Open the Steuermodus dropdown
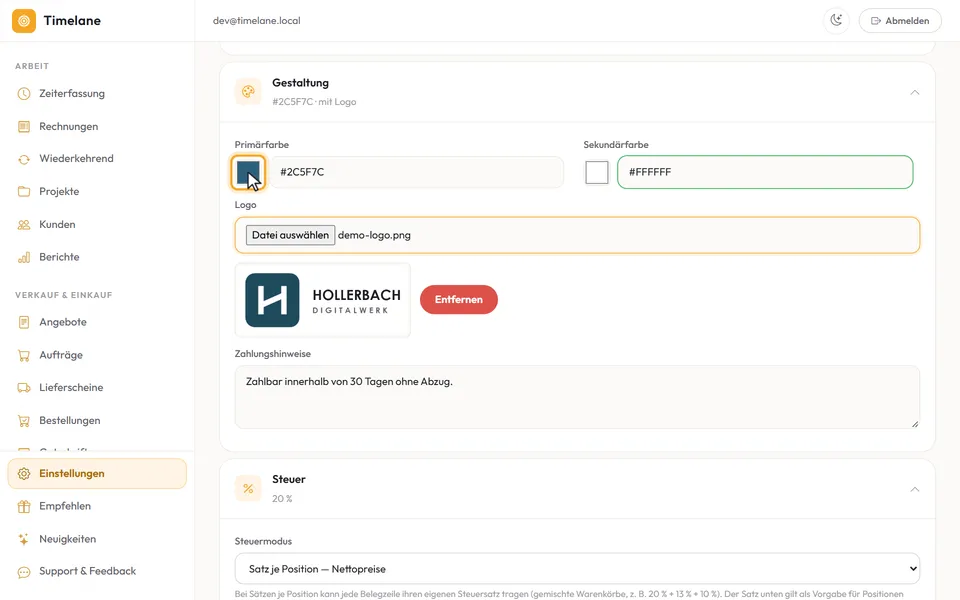 tap(577, 569)
